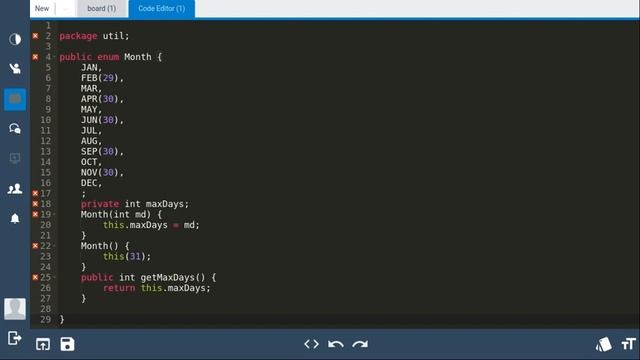
Task: Click "DEC," in the code
Action: tap(91, 183)
